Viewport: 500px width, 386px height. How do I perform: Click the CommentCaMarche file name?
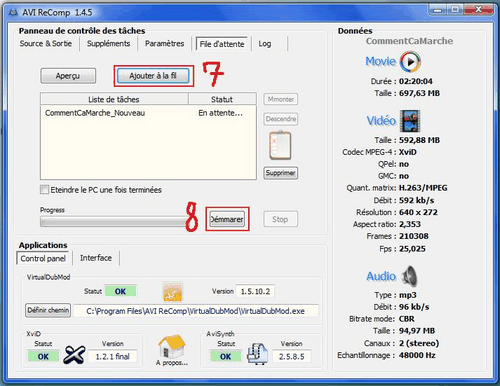pyautogui.click(x=409, y=41)
